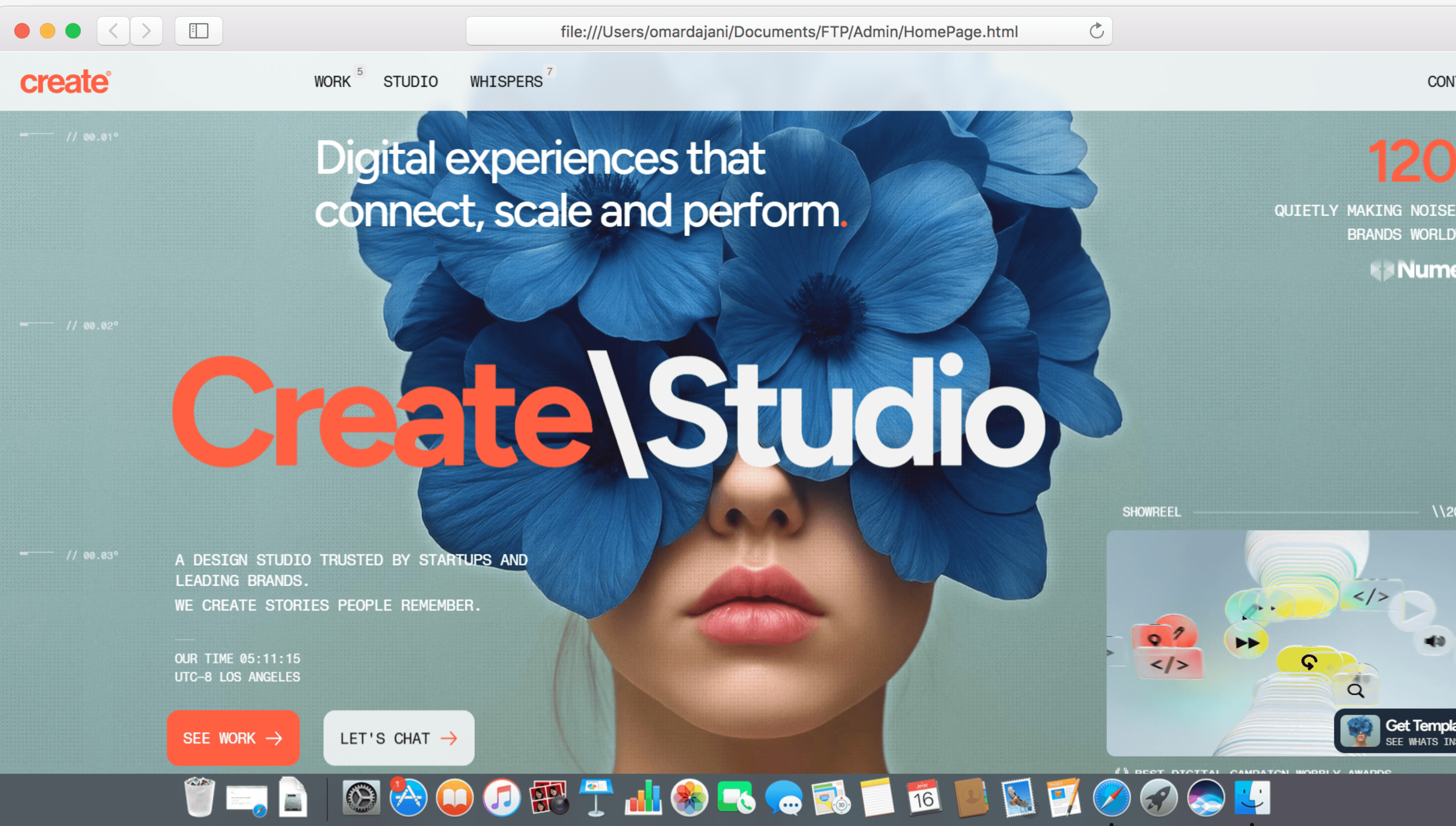This screenshot has height=826, width=1456.
Task: Click the LET'S CHAT button
Action: 398,737
